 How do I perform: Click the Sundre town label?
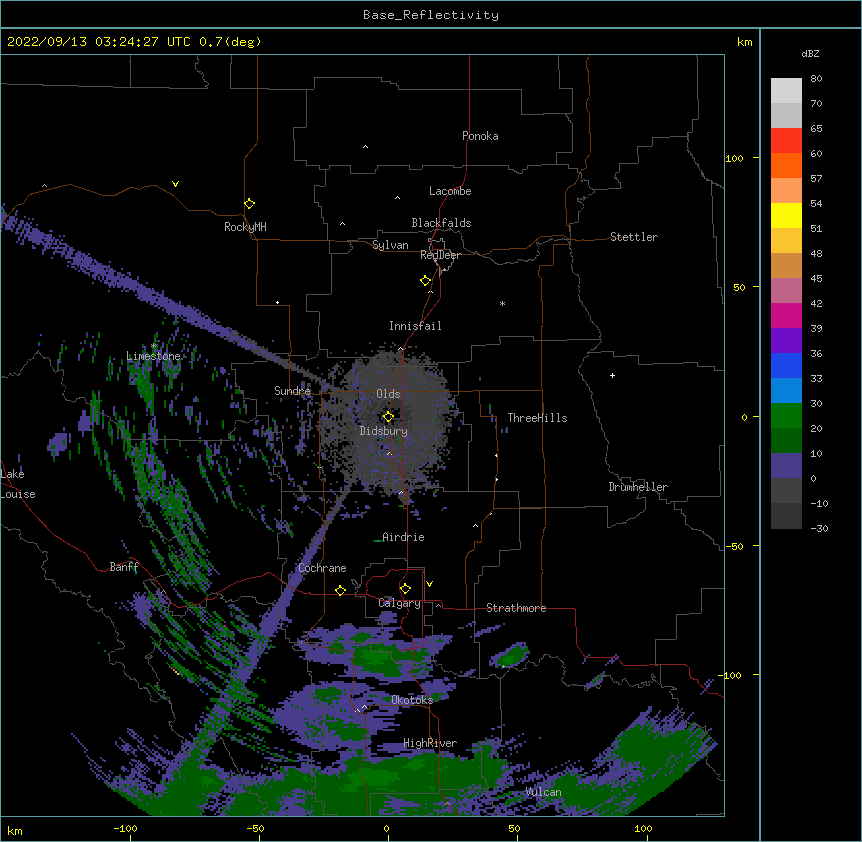pos(292,391)
